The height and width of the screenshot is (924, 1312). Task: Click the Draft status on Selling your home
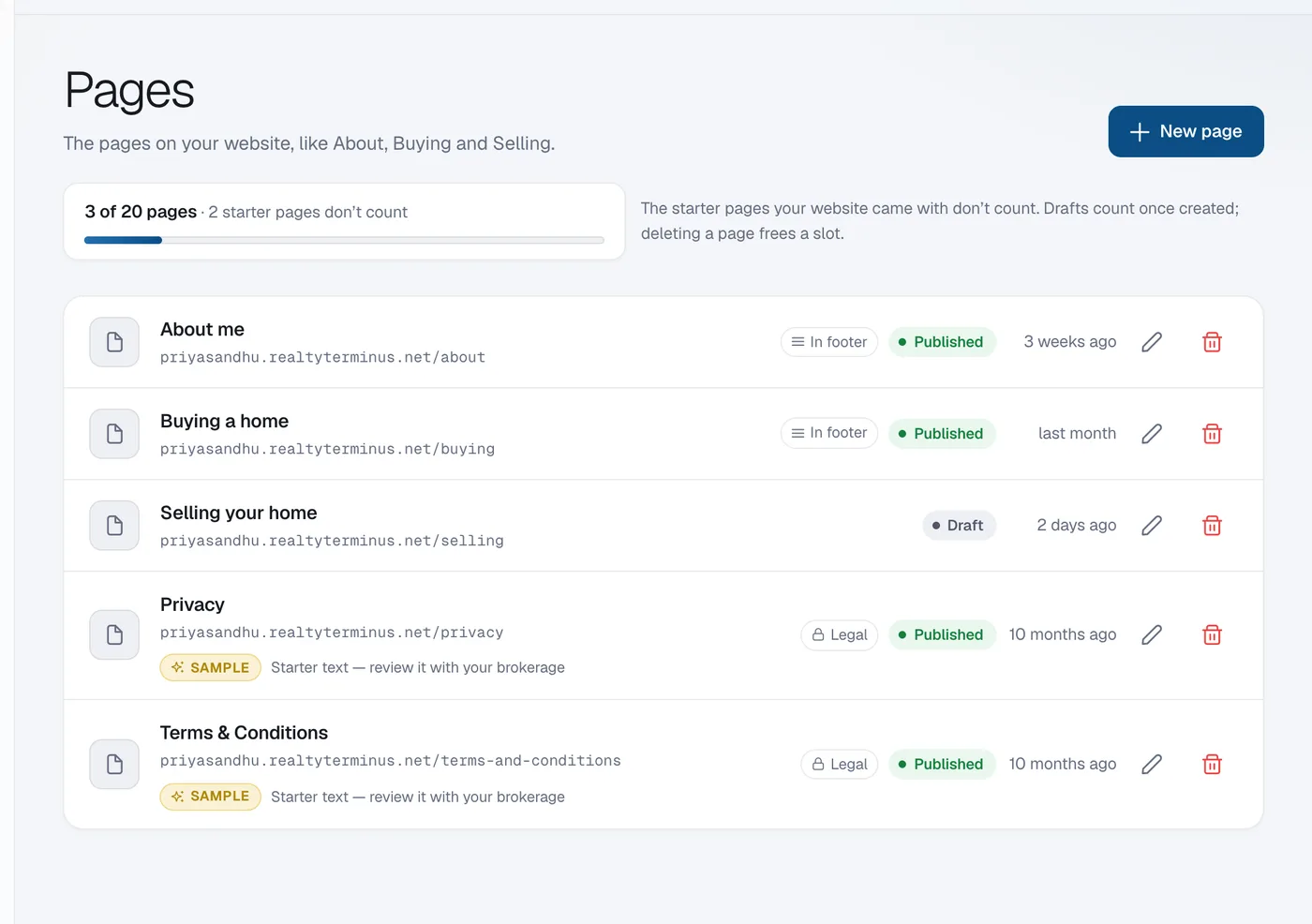coord(959,526)
